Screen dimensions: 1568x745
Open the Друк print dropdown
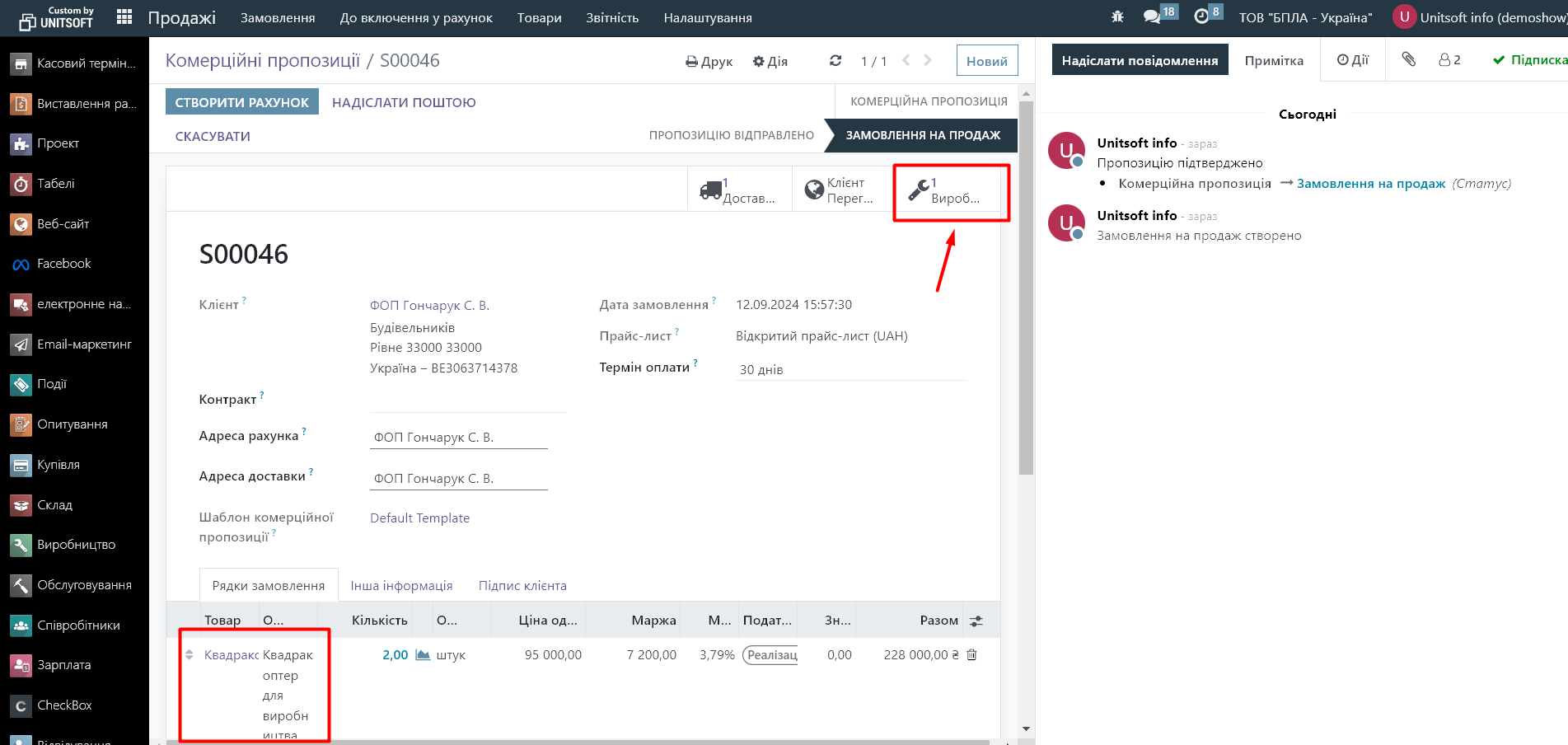point(709,61)
